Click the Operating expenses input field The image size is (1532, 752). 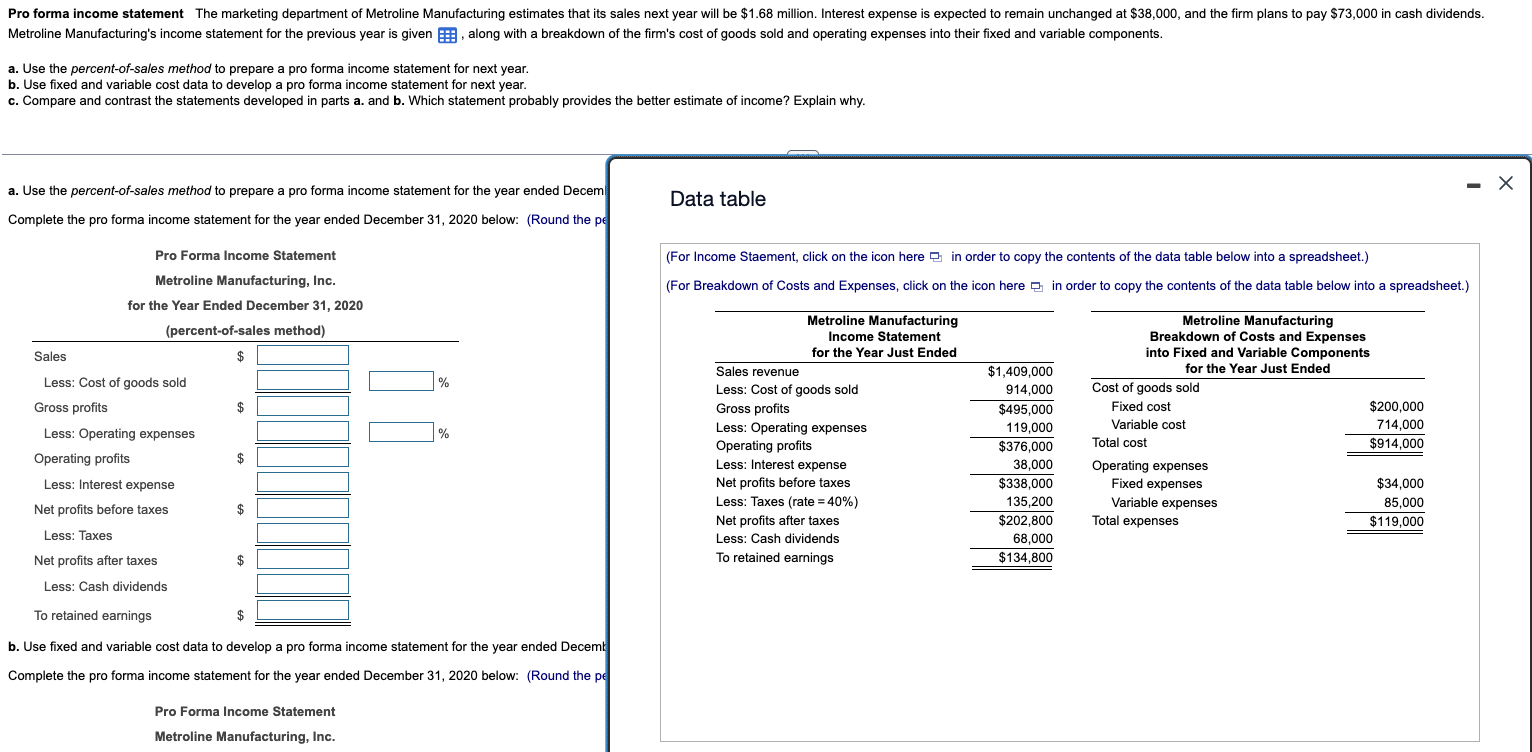point(302,431)
